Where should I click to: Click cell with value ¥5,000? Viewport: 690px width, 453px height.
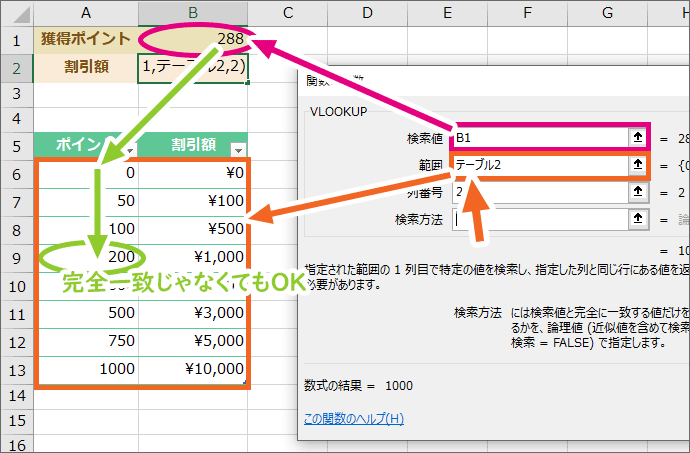click(x=193, y=343)
